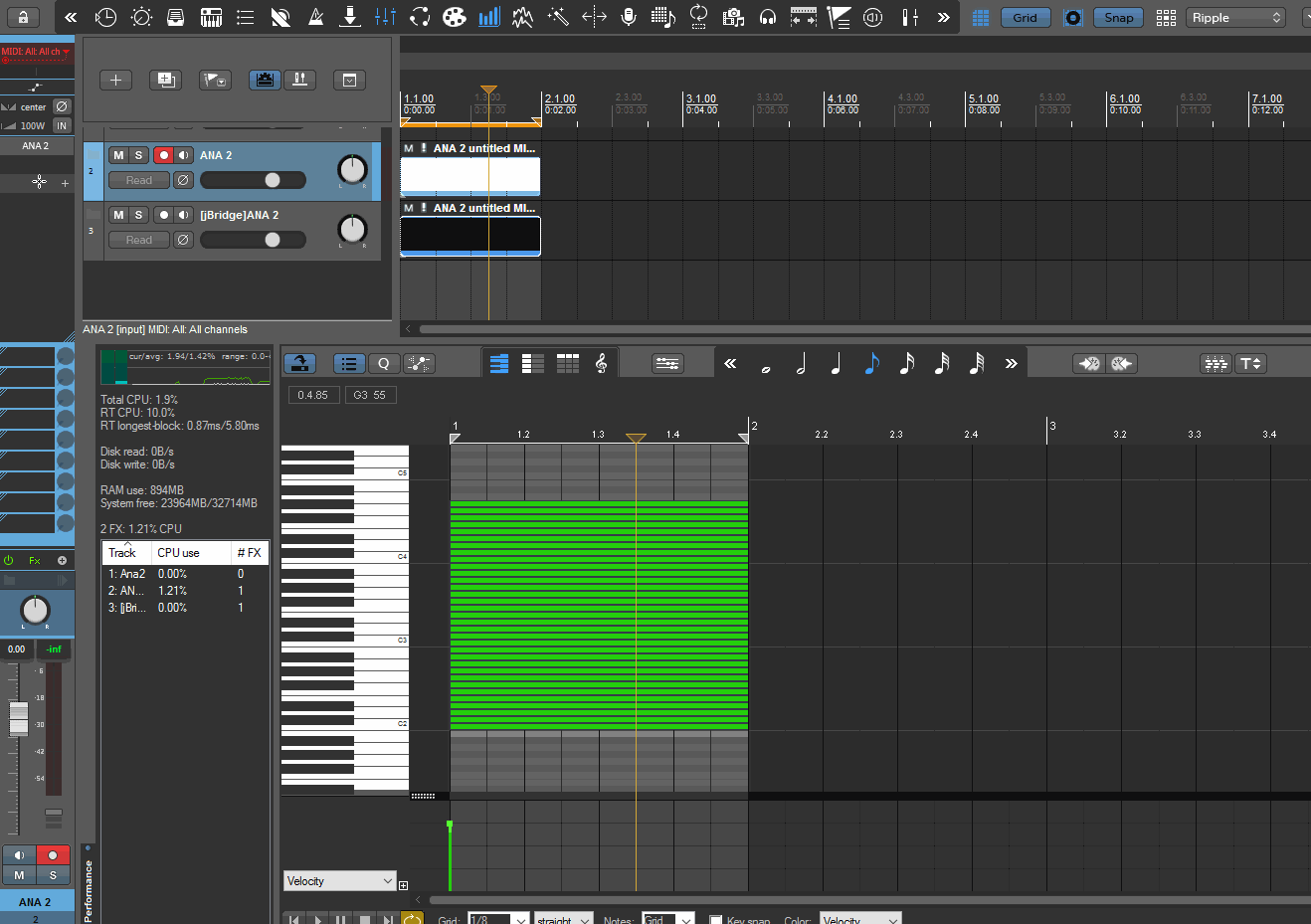
Task: Enable the Key snap checkbox
Action: 715,919
